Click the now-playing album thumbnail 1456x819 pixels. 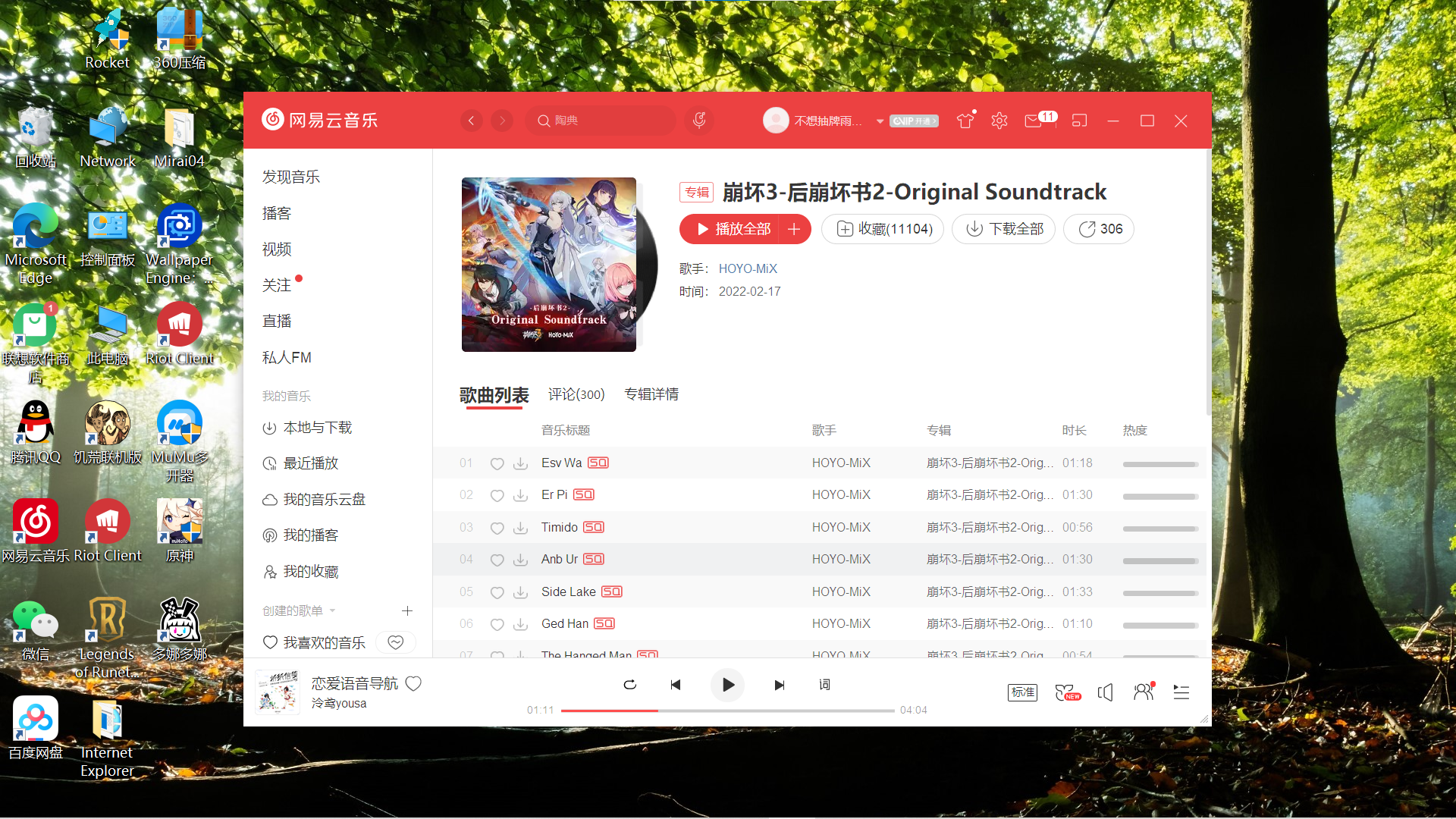tap(278, 692)
